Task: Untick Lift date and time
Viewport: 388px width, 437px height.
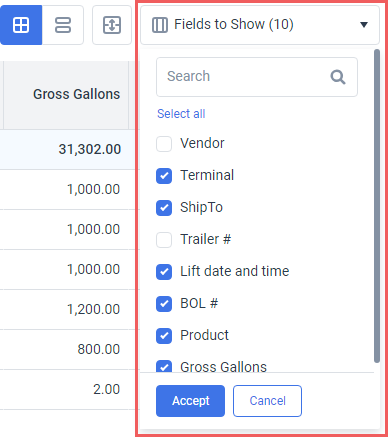Action: [164, 272]
